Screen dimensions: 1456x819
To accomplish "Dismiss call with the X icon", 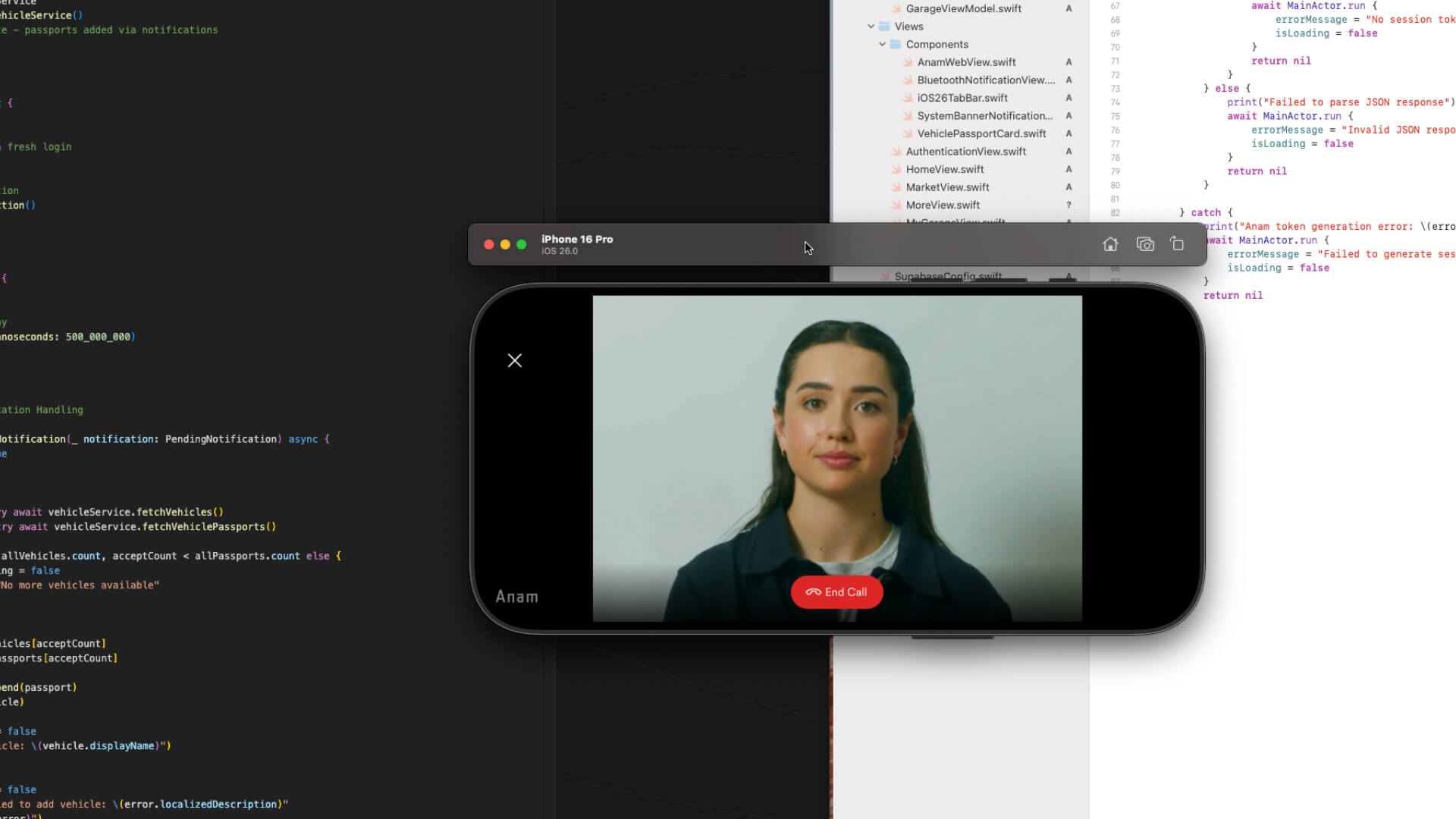I will [x=515, y=361].
